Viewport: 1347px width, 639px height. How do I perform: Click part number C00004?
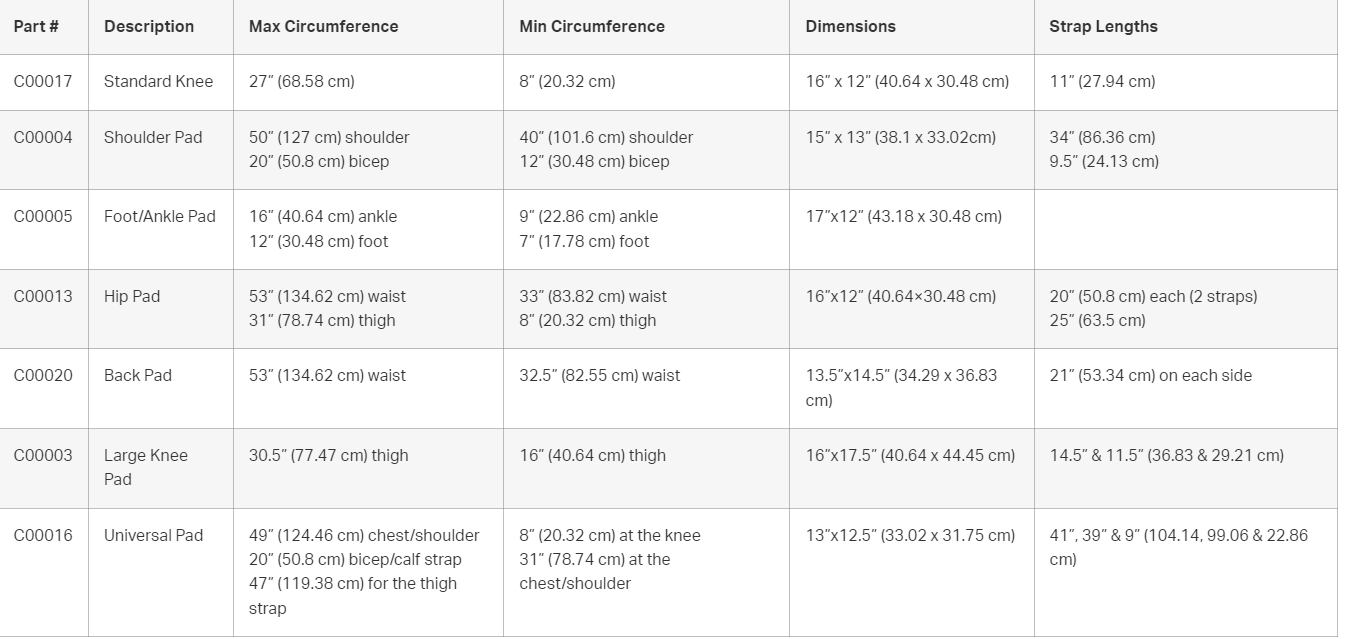pyautogui.click(x=43, y=137)
